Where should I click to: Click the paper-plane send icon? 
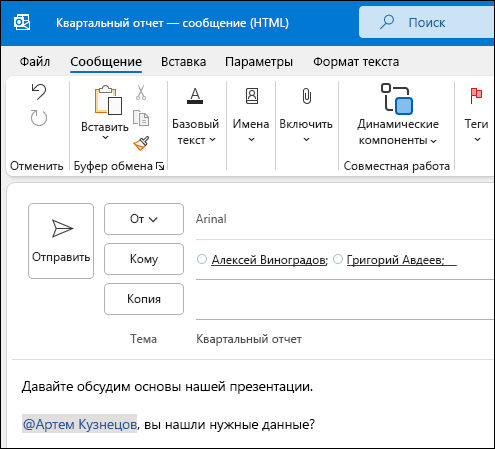pyautogui.click(x=62, y=228)
